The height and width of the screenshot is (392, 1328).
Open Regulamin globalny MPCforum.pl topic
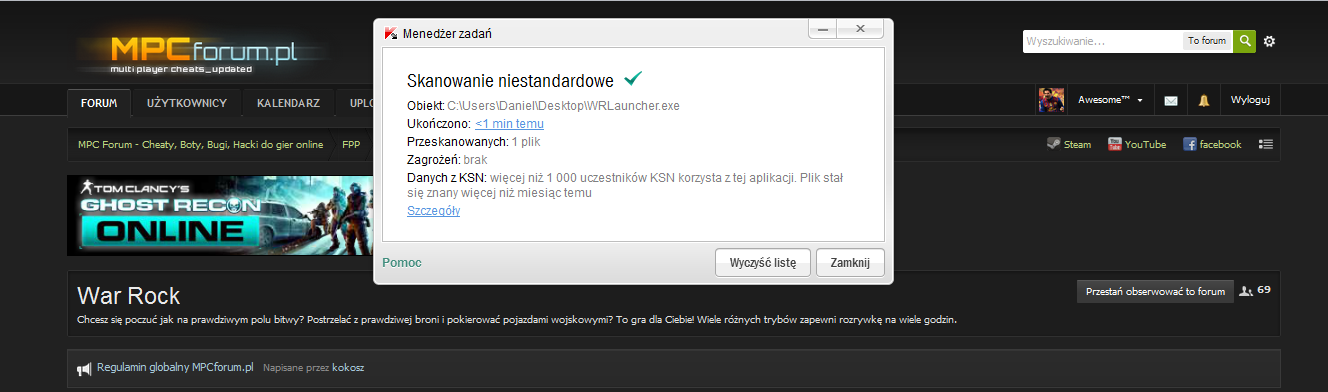pos(175,368)
